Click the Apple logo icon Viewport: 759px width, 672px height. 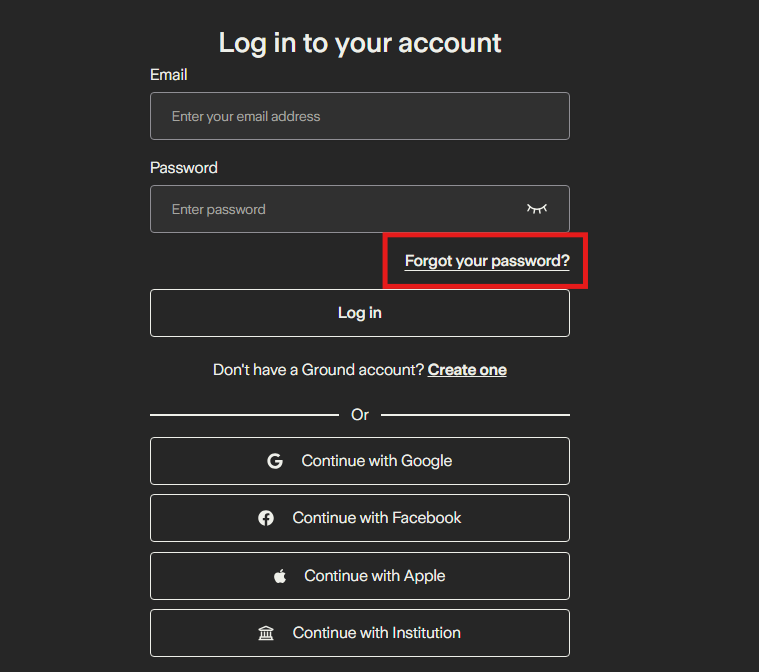click(280, 576)
